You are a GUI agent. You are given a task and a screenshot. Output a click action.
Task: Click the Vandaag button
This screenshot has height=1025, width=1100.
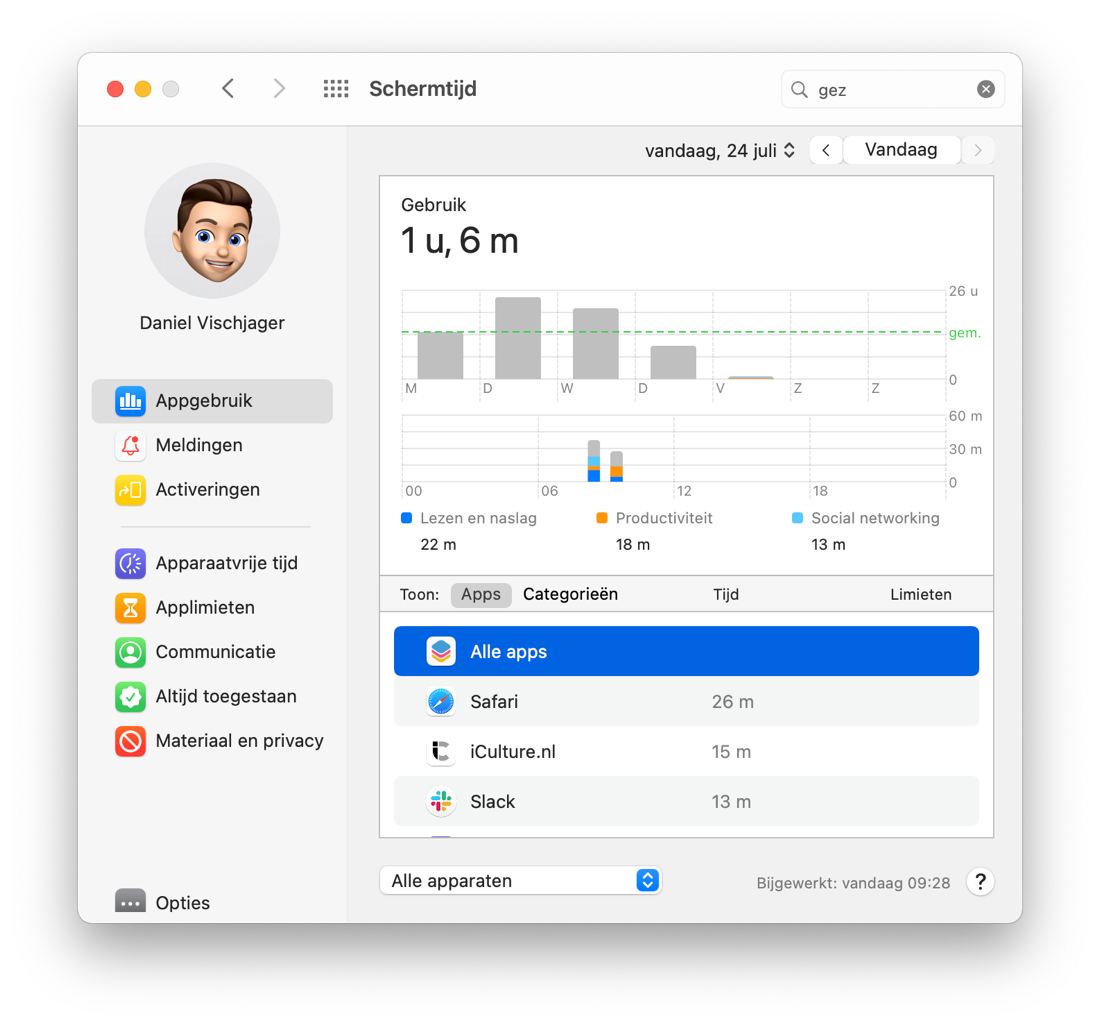901,150
